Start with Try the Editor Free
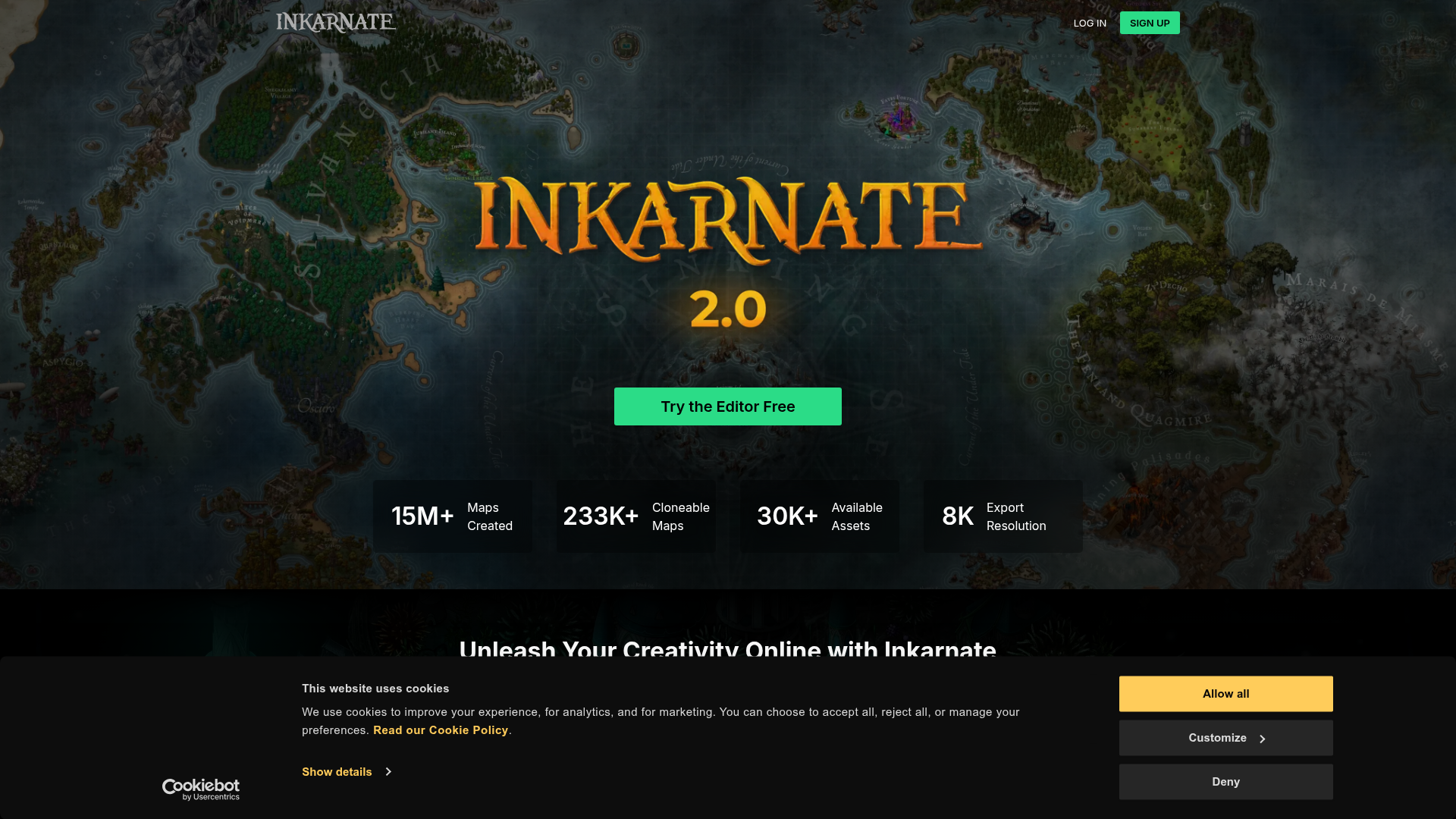Viewport: 1456px width, 819px height. coord(728,406)
